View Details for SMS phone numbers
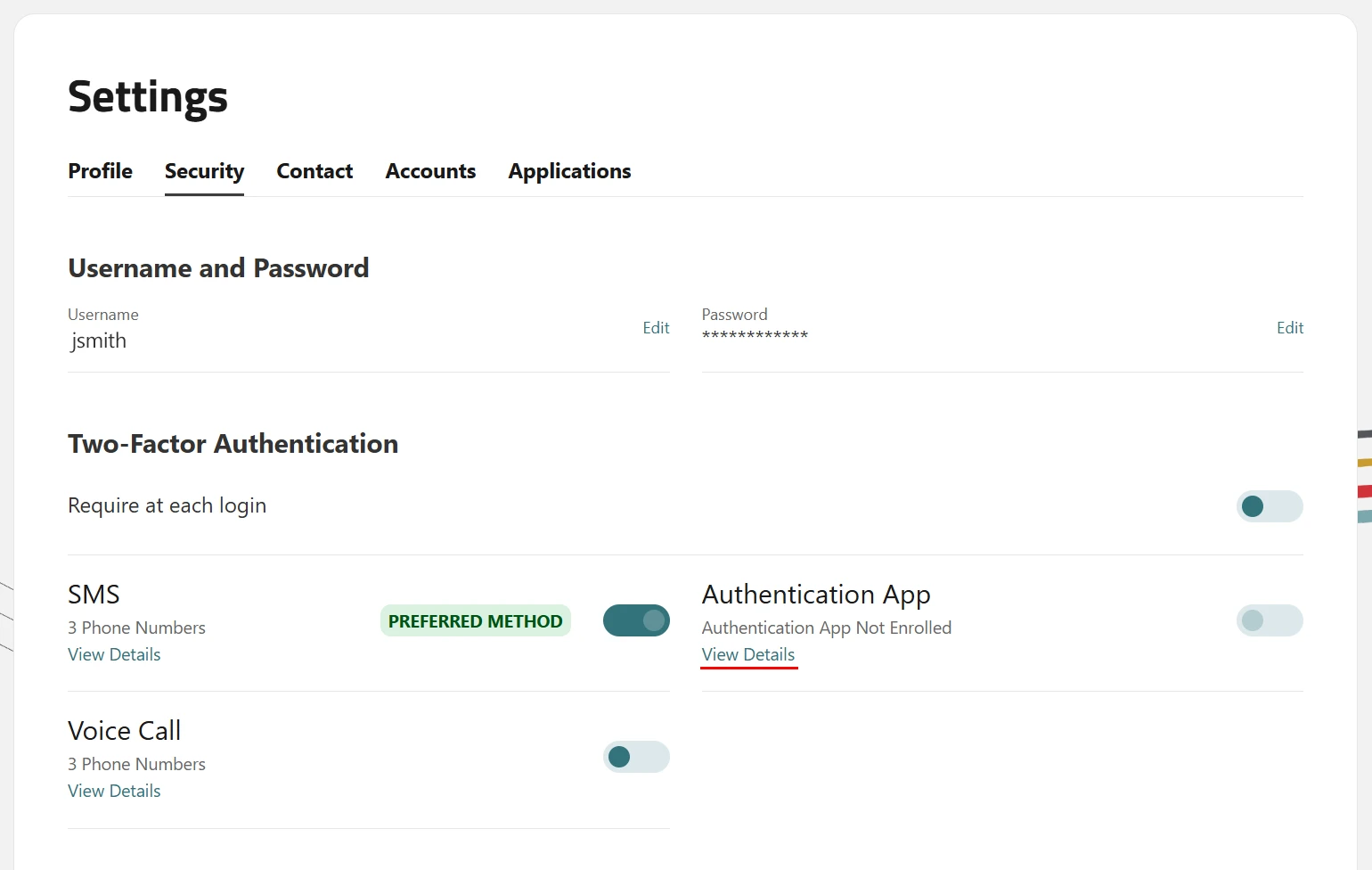The height and width of the screenshot is (870, 1372). [114, 654]
